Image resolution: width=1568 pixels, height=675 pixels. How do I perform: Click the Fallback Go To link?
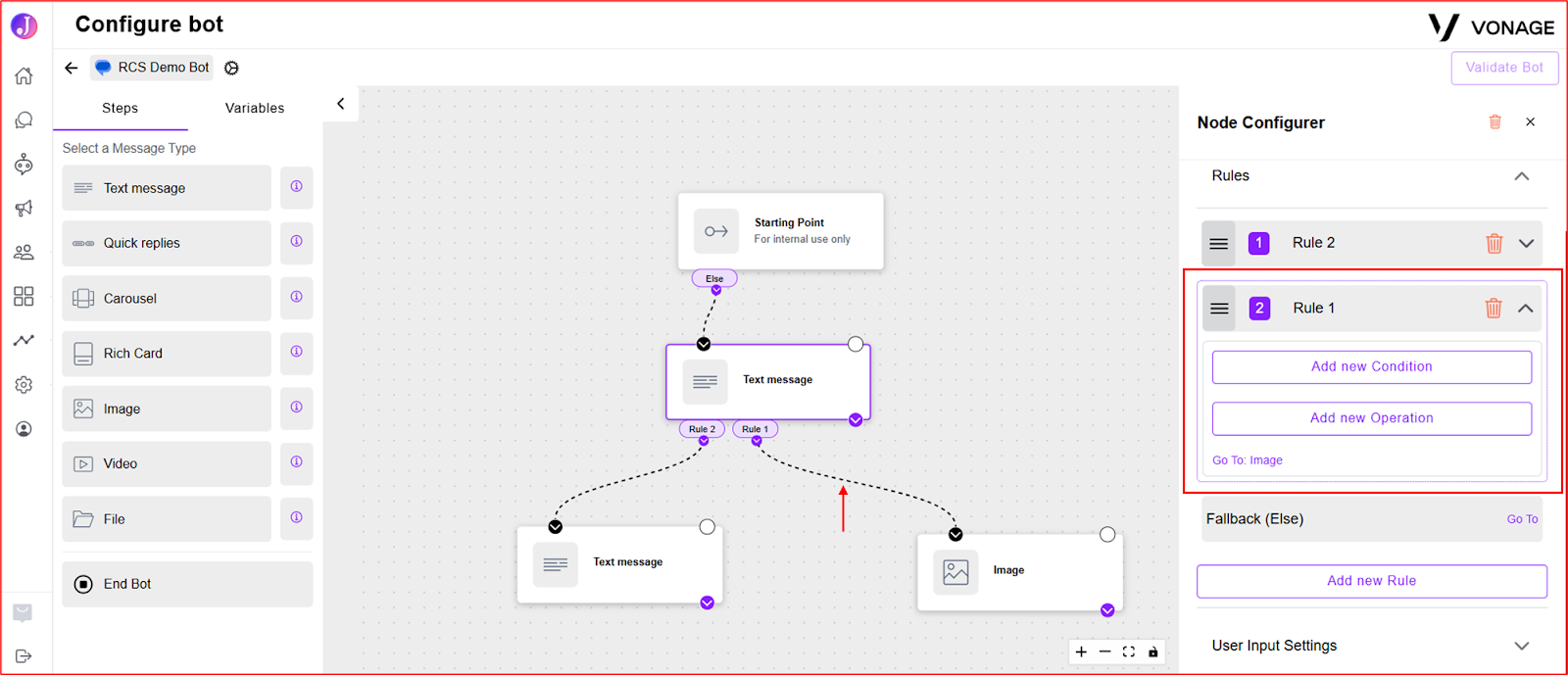coord(1522,519)
